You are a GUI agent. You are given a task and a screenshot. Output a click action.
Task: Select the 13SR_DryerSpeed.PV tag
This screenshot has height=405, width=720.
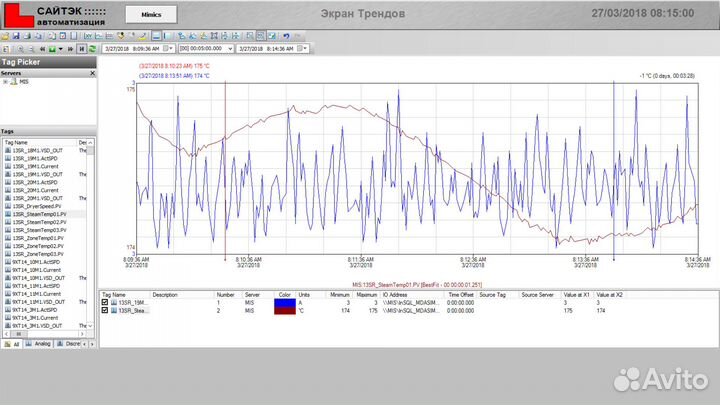38,206
